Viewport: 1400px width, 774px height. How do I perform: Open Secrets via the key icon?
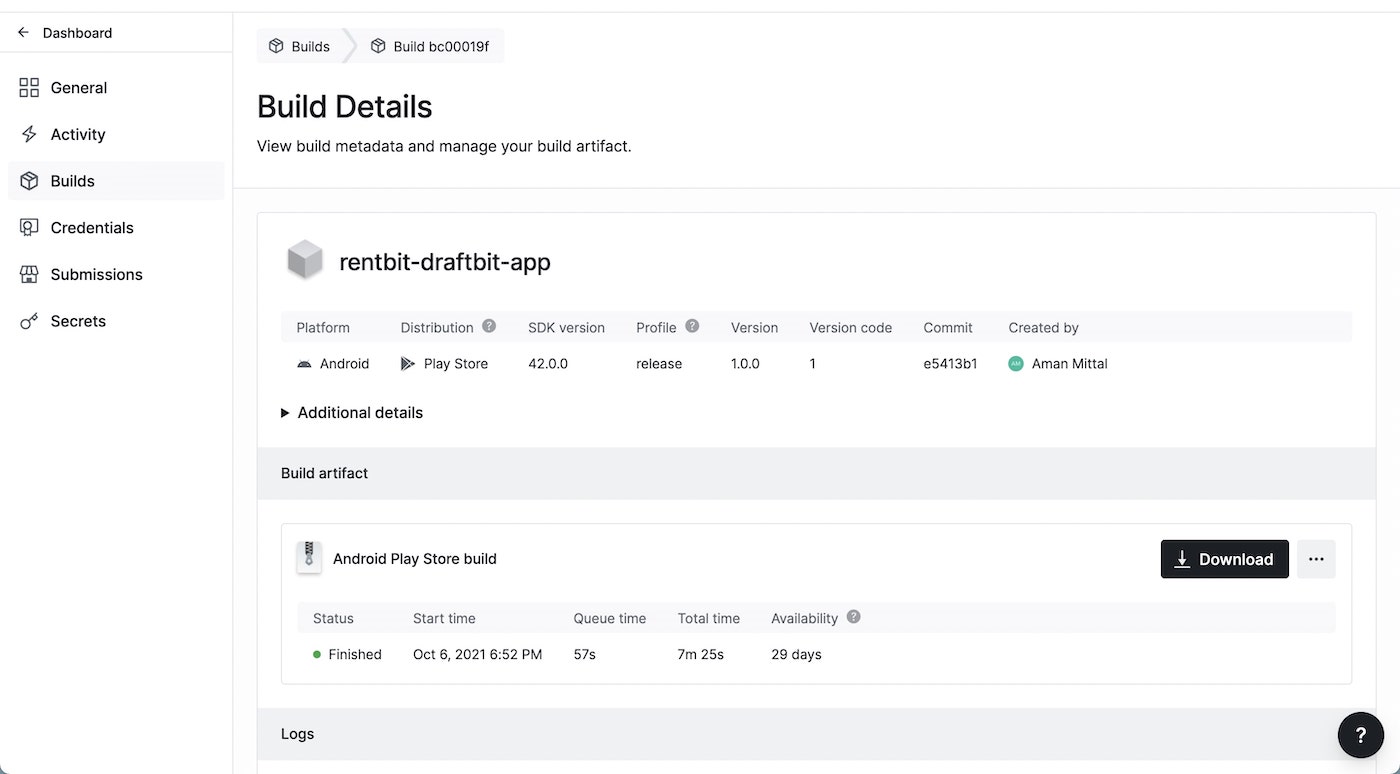point(29,321)
